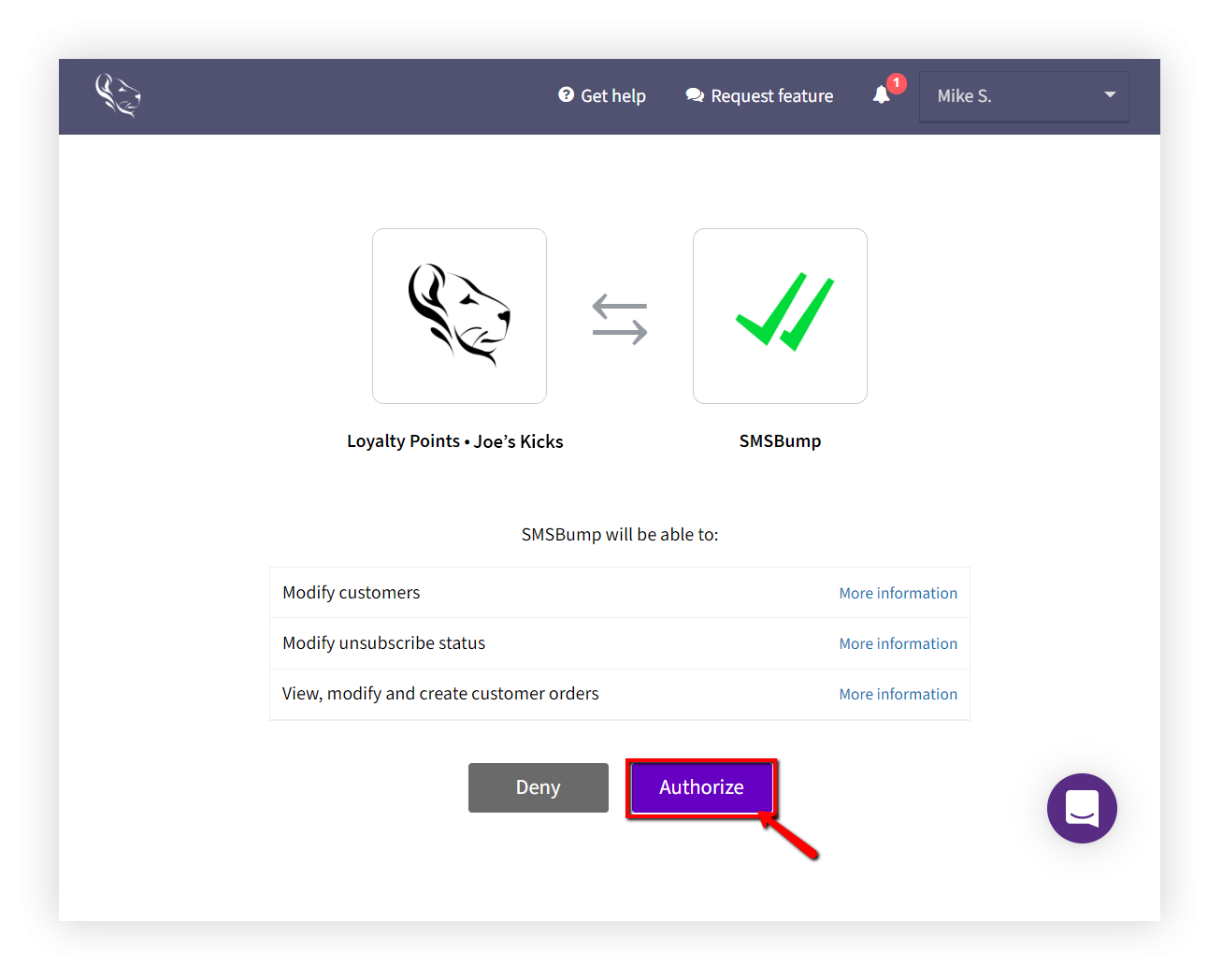Deny the SMSBump authorization request

click(539, 787)
